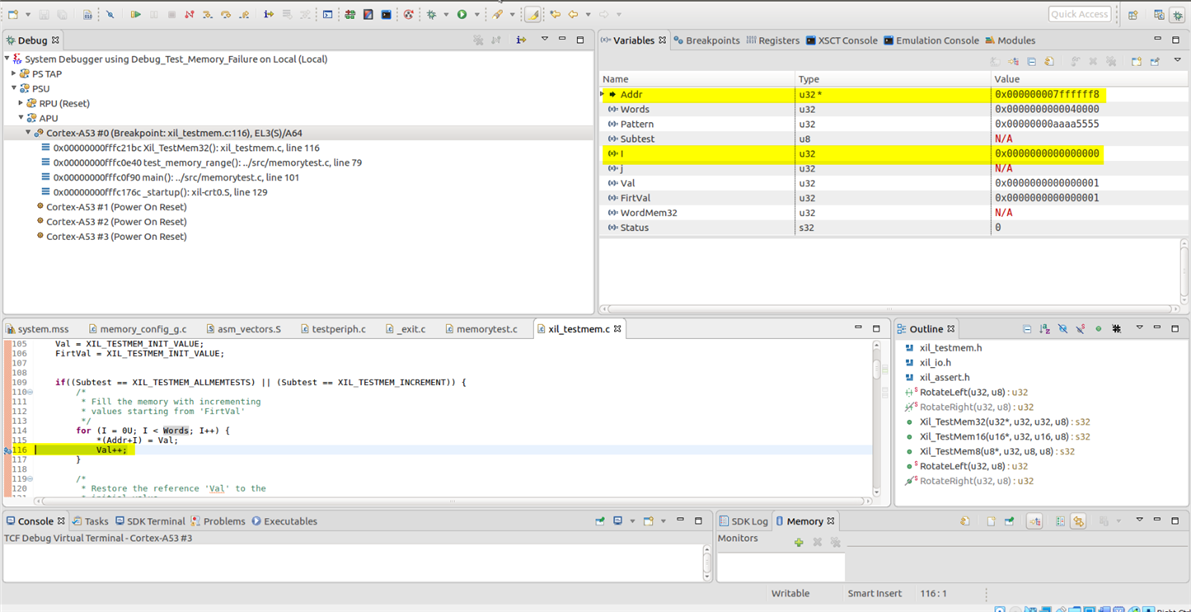Screen dimensions: 1191x612
Task: Click the Quick Access search field
Action: (1079, 15)
